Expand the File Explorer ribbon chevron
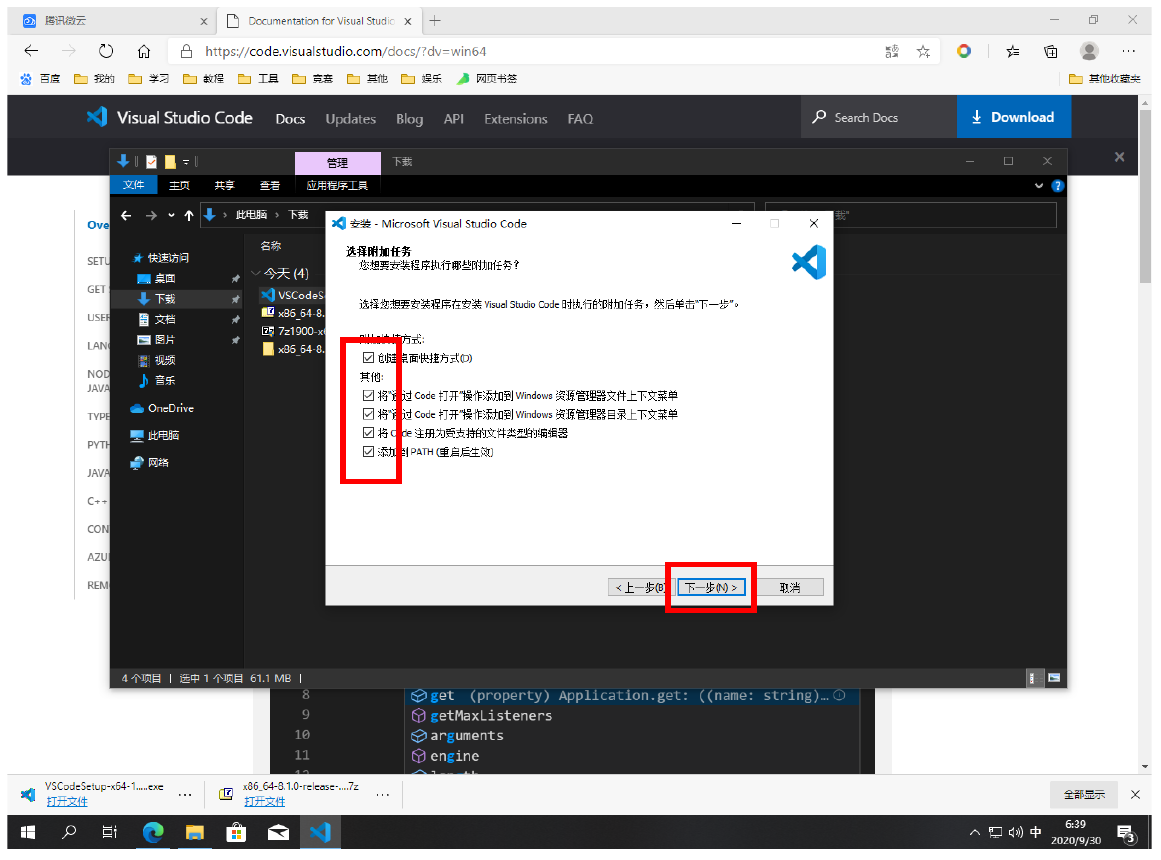Screen dimensions: 1161x860 click(x=1040, y=185)
